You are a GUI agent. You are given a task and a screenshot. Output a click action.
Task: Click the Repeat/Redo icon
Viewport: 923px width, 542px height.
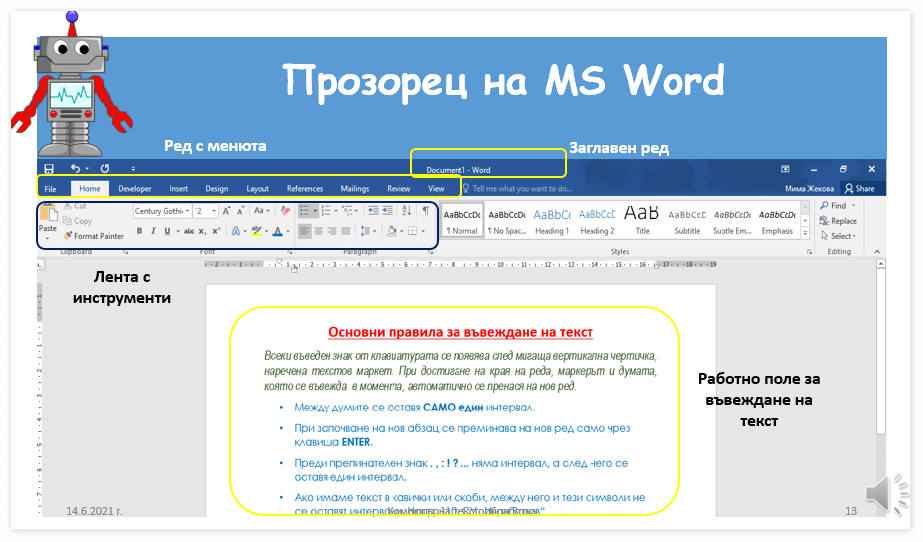[x=105, y=168]
